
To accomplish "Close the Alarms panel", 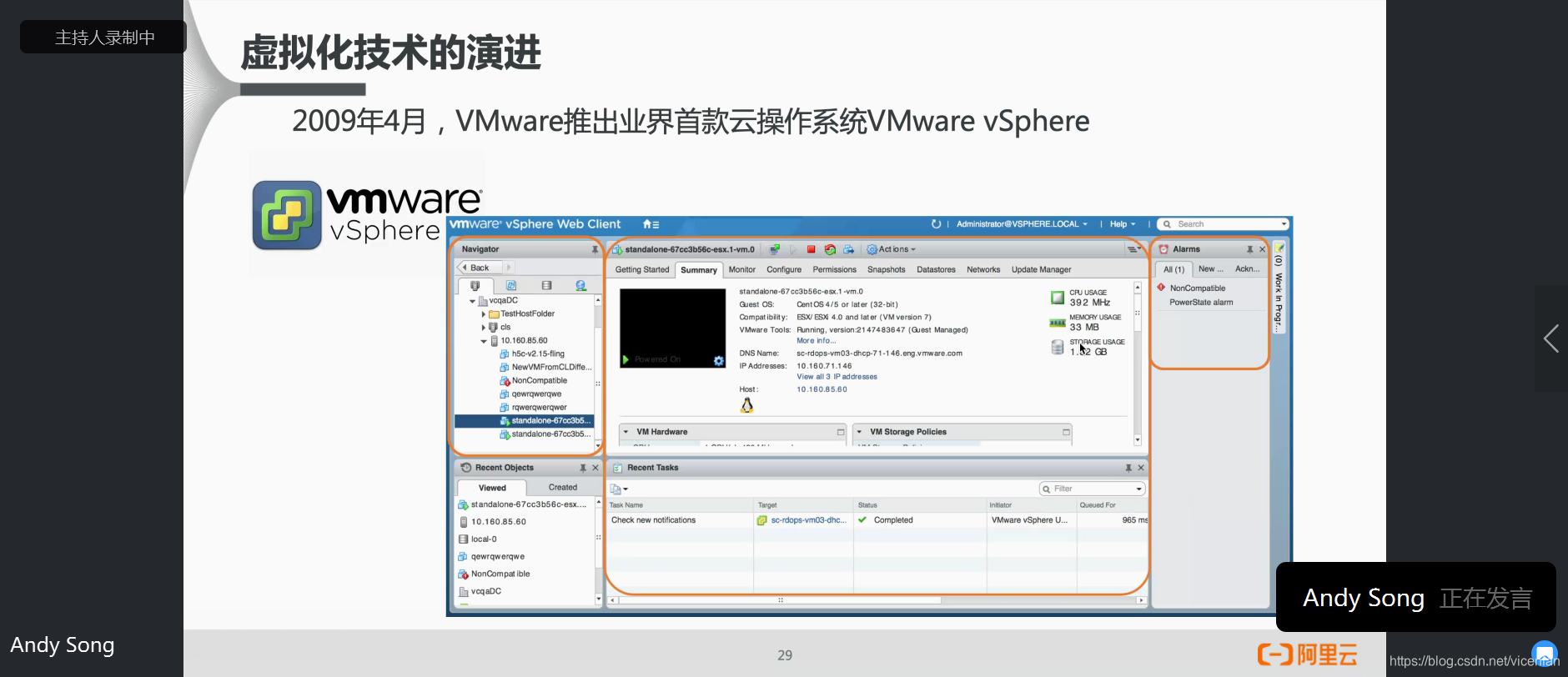I will 1262,249.
